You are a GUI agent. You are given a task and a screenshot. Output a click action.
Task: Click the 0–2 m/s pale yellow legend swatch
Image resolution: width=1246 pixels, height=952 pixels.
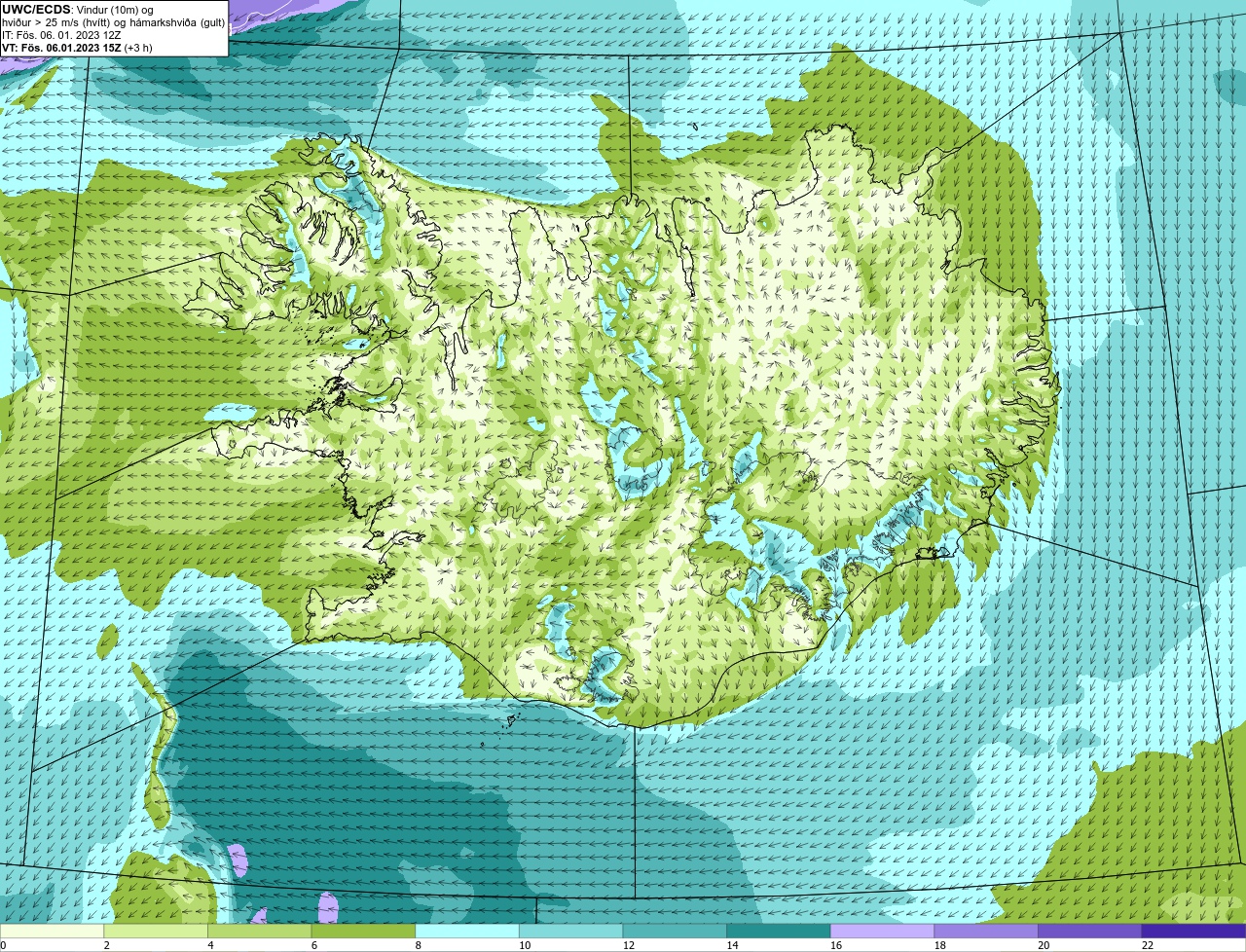point(52,931)
